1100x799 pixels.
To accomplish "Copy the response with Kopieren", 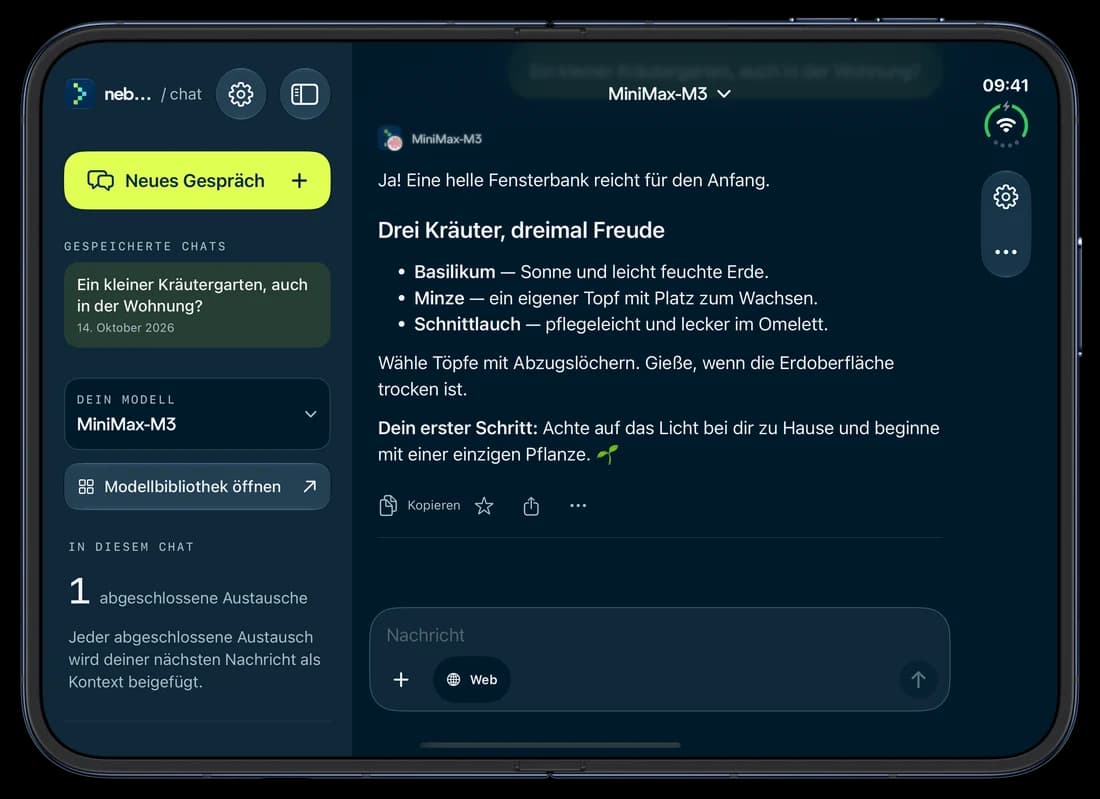I will [420, 505].
